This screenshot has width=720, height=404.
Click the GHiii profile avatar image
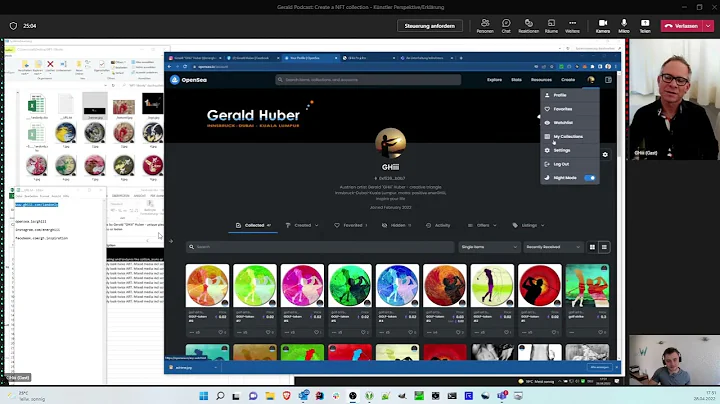pyautogui.click(x=390, y=143)
